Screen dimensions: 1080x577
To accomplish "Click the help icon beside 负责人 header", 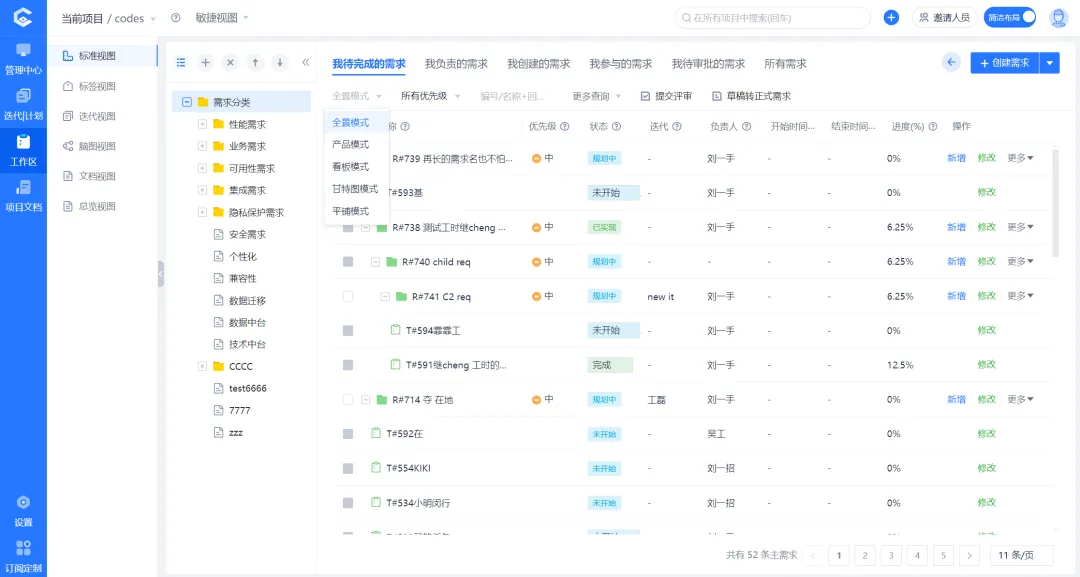I will point(747,126).
